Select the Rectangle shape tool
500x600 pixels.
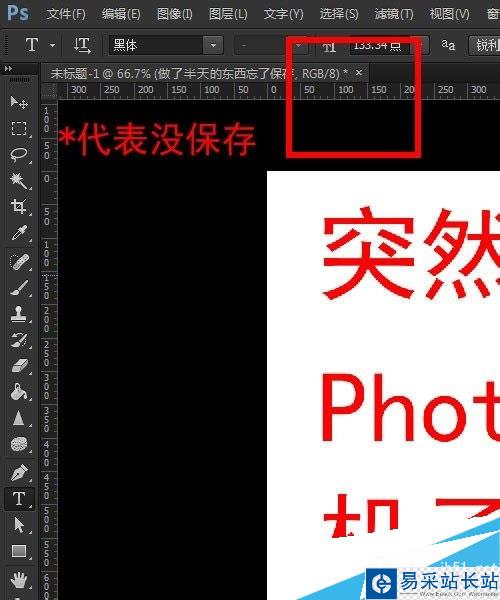(x=18, y=551)
